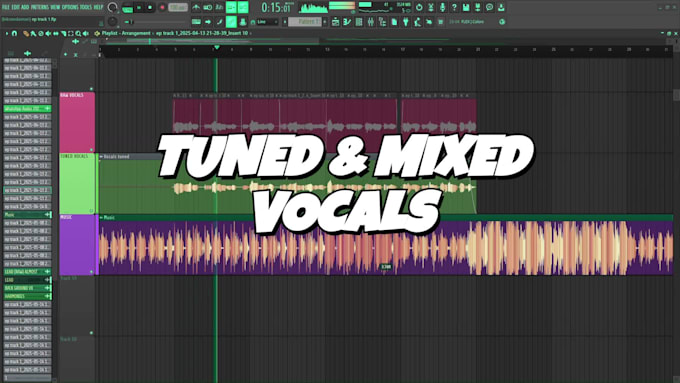
Task: Click the arrow left of Pattern 1
Action: tap(285, 22)
